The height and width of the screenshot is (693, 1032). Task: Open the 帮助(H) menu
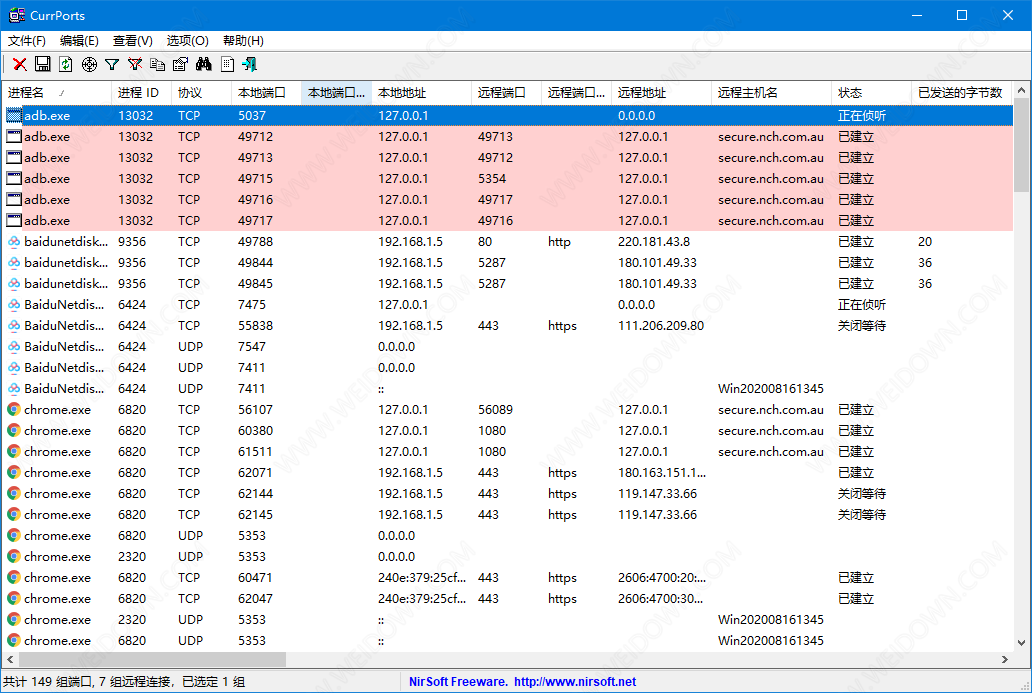[x=244, y=41]
